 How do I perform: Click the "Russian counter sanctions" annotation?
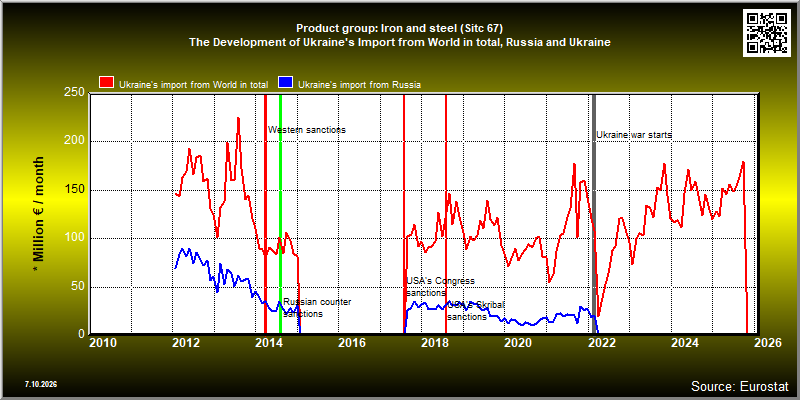[x=317, y=308]
